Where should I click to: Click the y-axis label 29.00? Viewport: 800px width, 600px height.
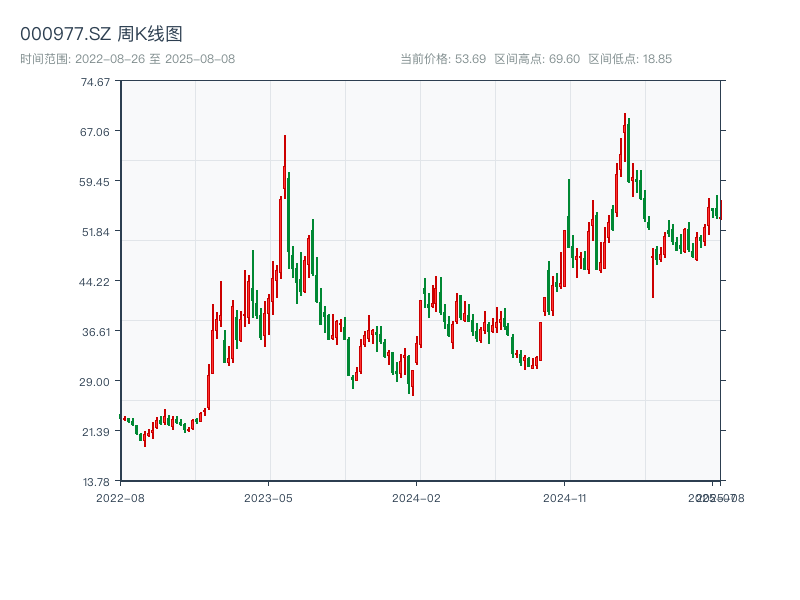tap(95, 382)
